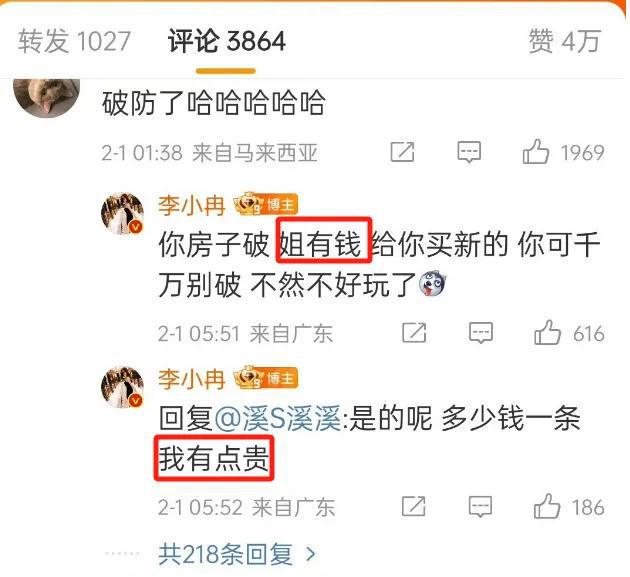Open 李小冉 username in first reply
The width and height of the screenshot is (630, 577).
191,205
